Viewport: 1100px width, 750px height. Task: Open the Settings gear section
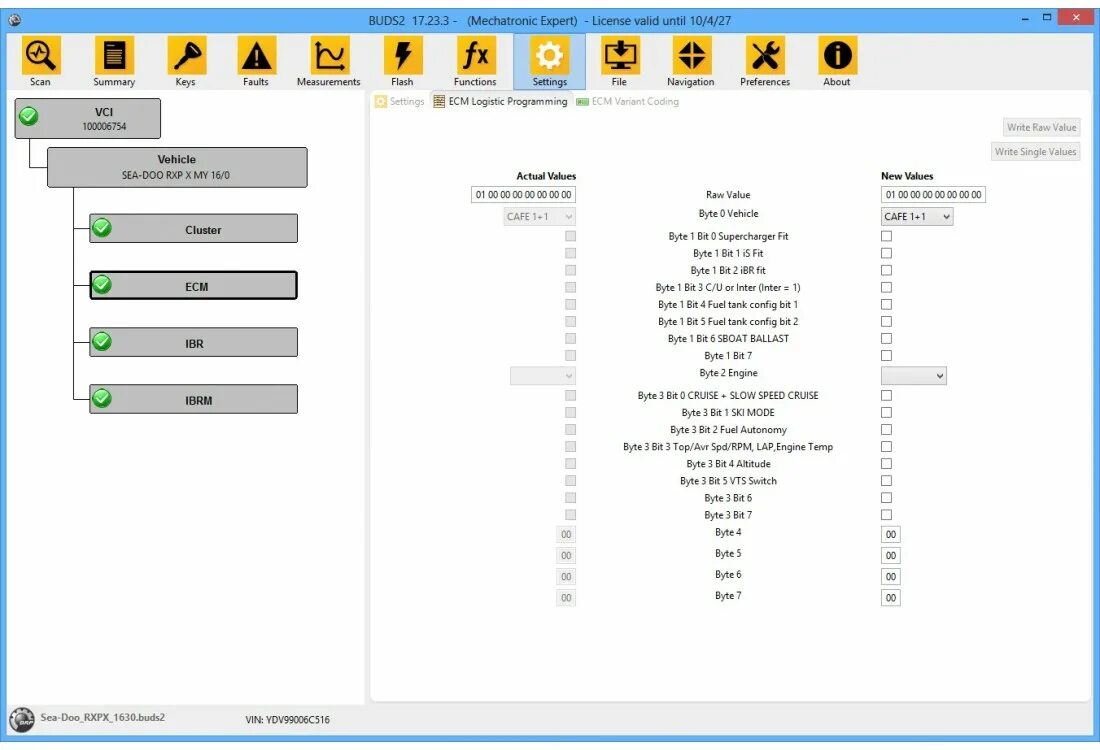(549, 62)
